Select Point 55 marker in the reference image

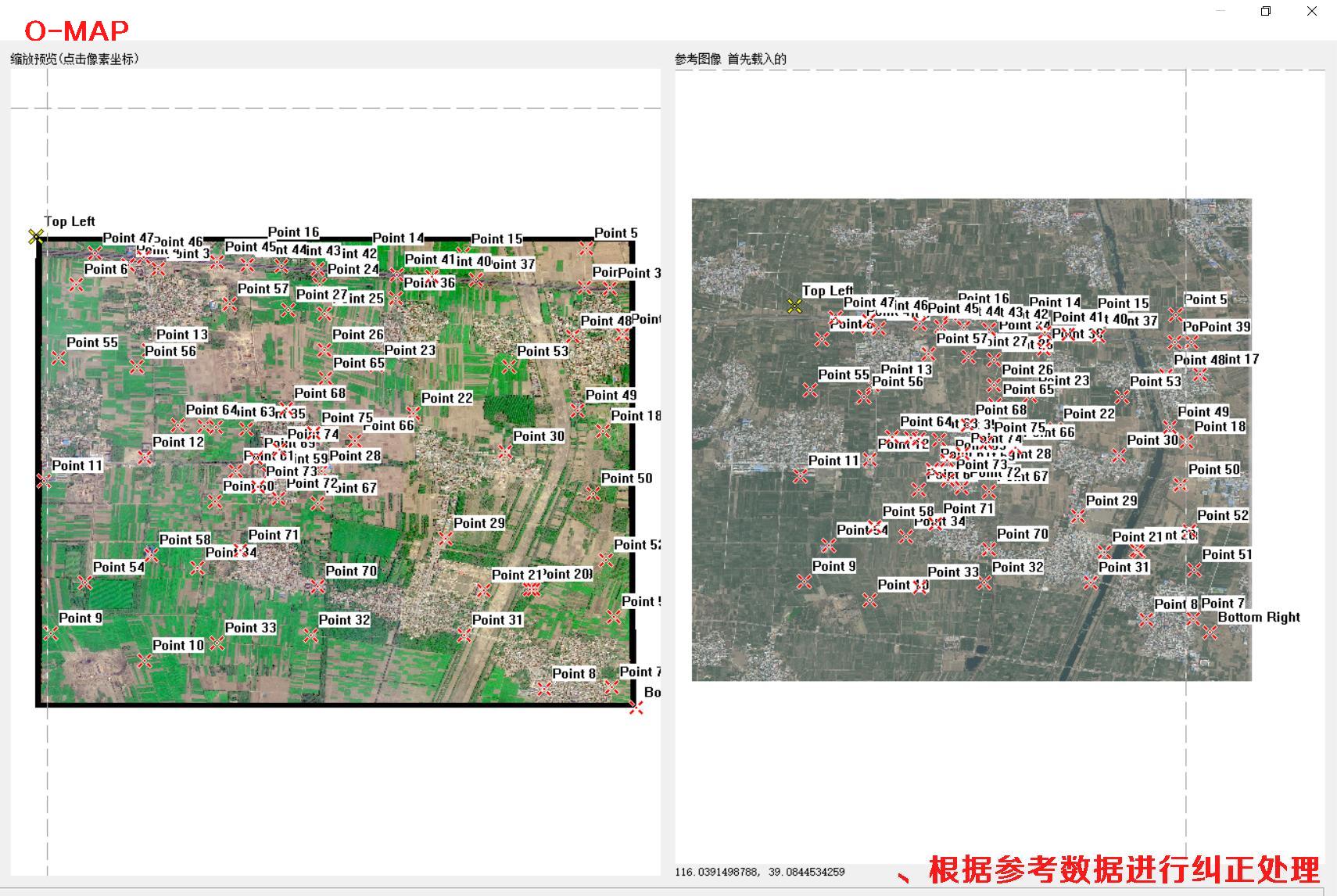(811, 390)
